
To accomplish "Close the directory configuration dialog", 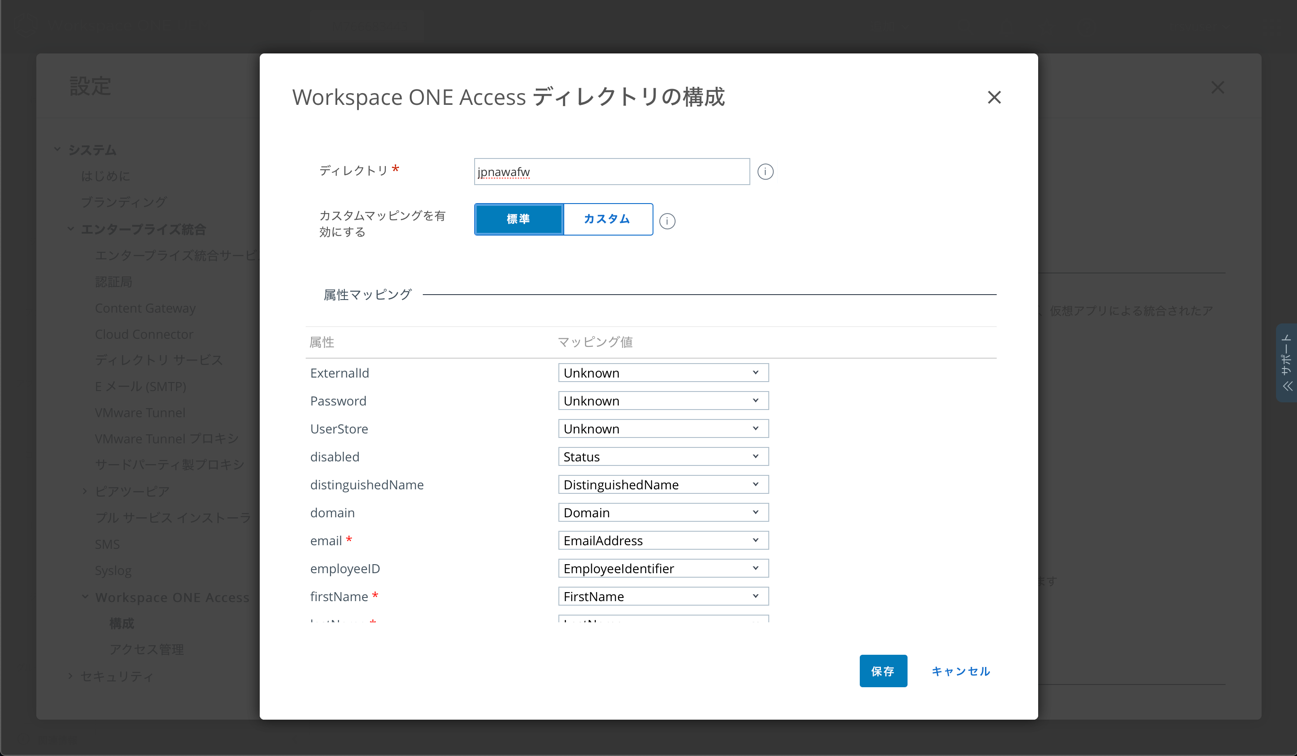I will (x=994, y=97).
